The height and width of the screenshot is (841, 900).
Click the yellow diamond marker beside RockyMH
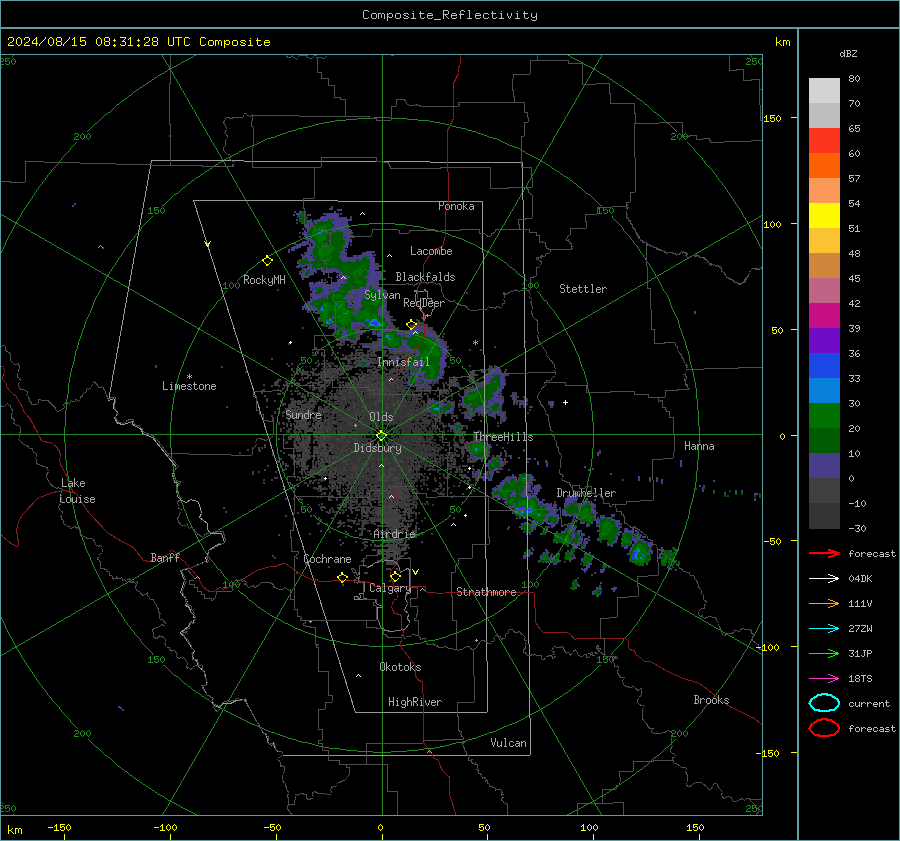(267, 261)
